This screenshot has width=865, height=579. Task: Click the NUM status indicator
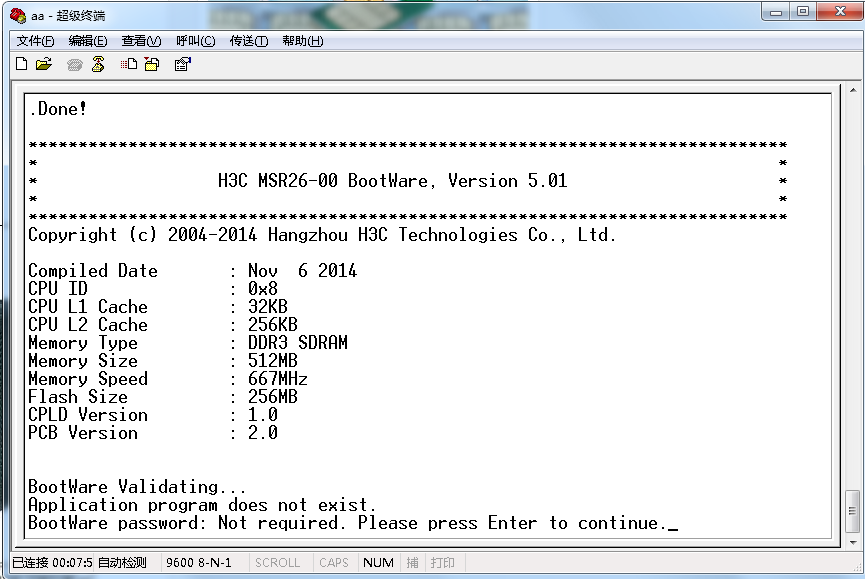pyautogui.click(x=378, y=562)
